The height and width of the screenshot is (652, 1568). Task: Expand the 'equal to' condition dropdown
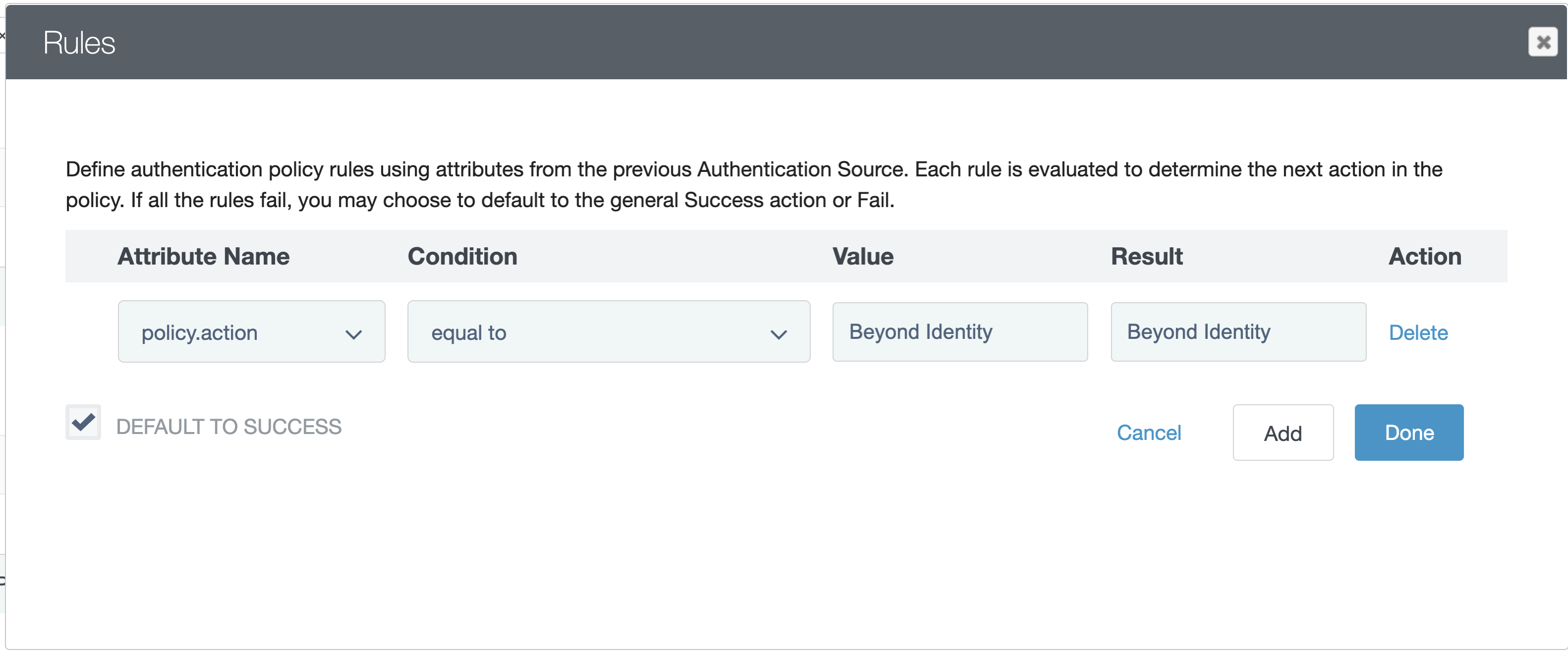click(609, 332)
